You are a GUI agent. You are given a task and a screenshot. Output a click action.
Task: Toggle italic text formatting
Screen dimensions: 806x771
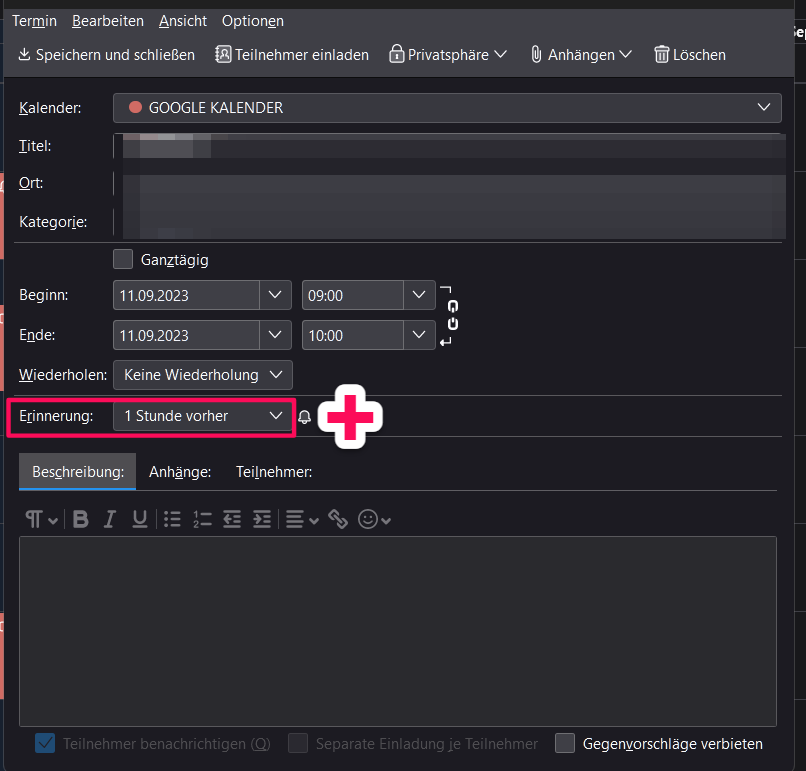tap(110, 519)
